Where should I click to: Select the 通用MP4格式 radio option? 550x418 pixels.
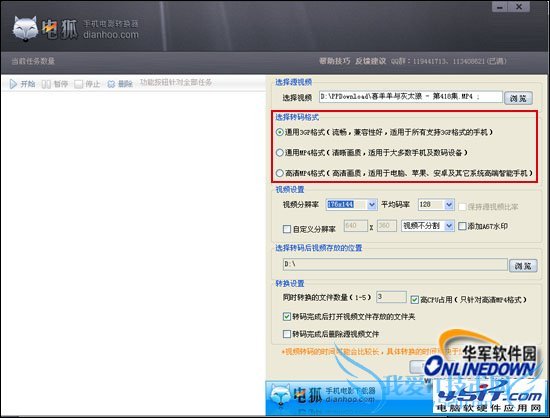coord(280,153)
